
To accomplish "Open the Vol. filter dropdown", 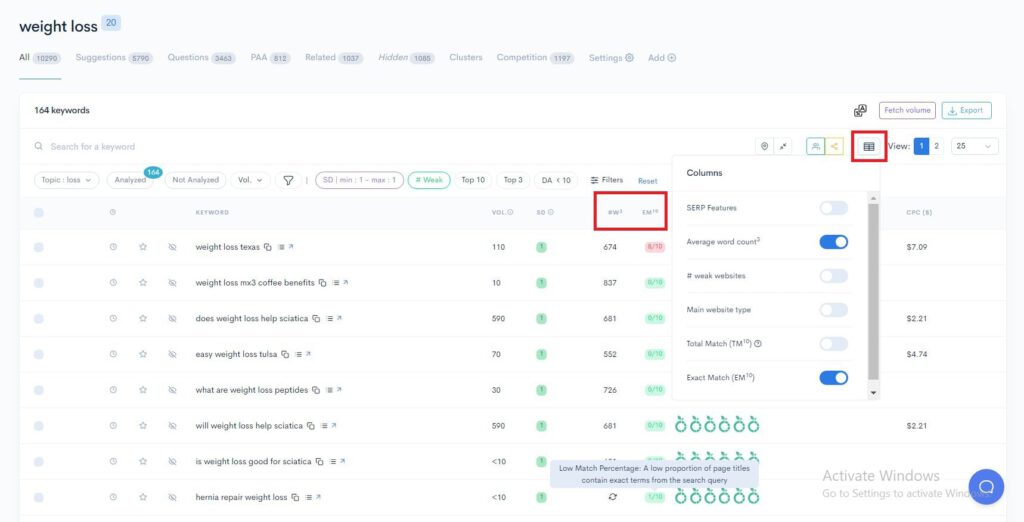I will click(250, 180).
